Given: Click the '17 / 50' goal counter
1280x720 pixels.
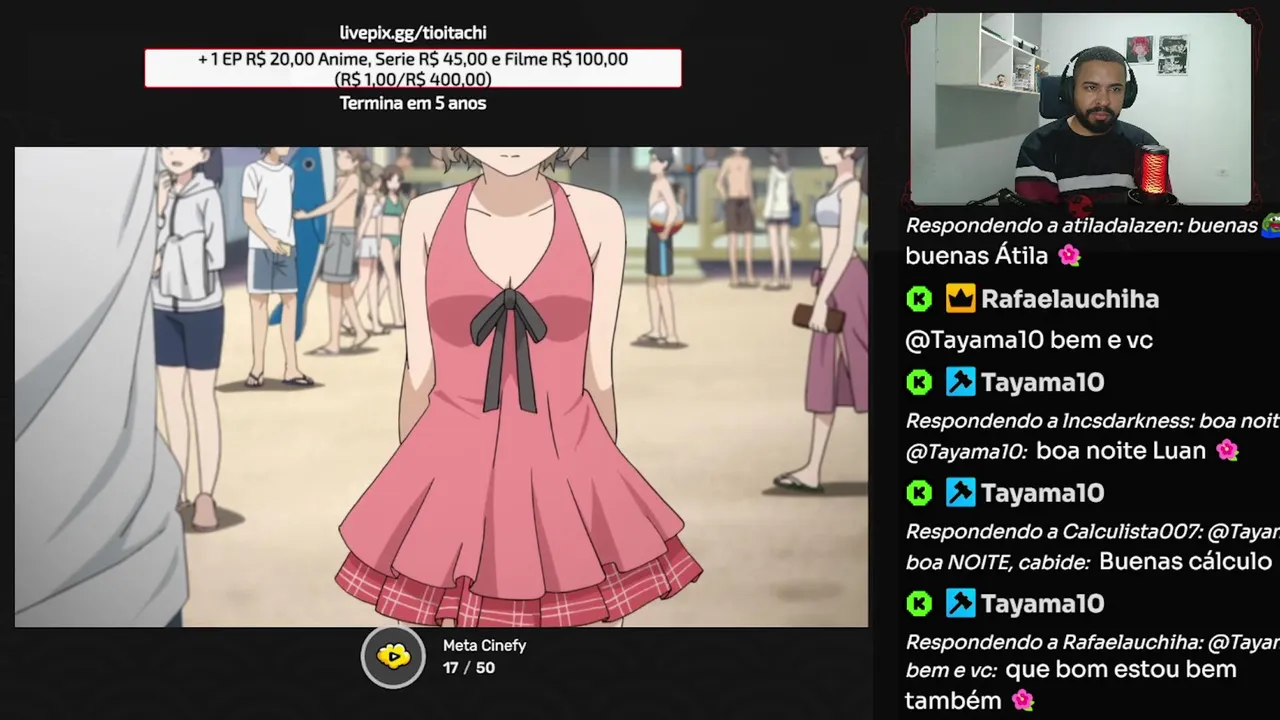Looking at the screenshot, I should (469, 668).
